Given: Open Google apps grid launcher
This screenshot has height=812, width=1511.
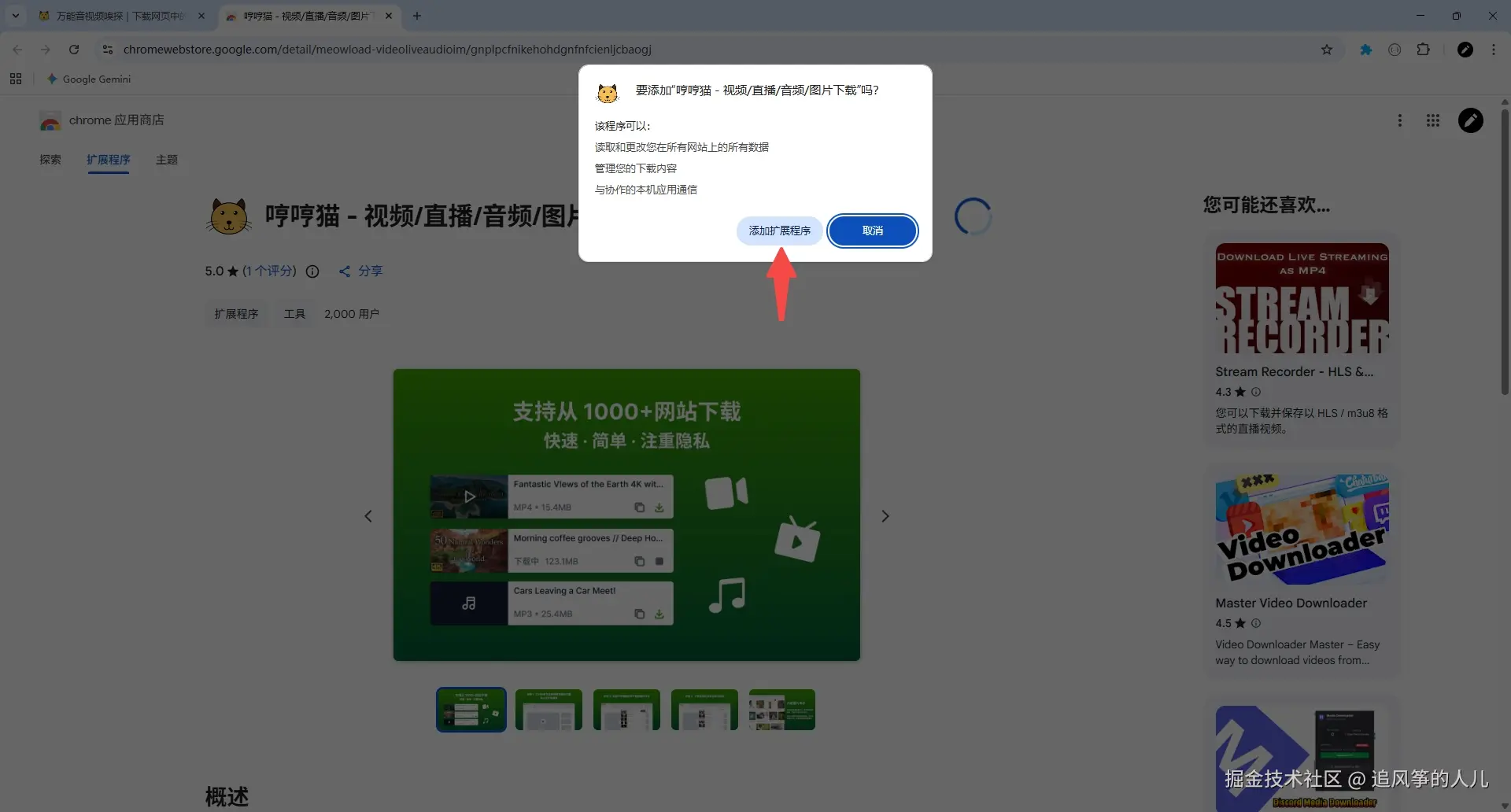Looking at the screenshot, I should coord(1433,120).
